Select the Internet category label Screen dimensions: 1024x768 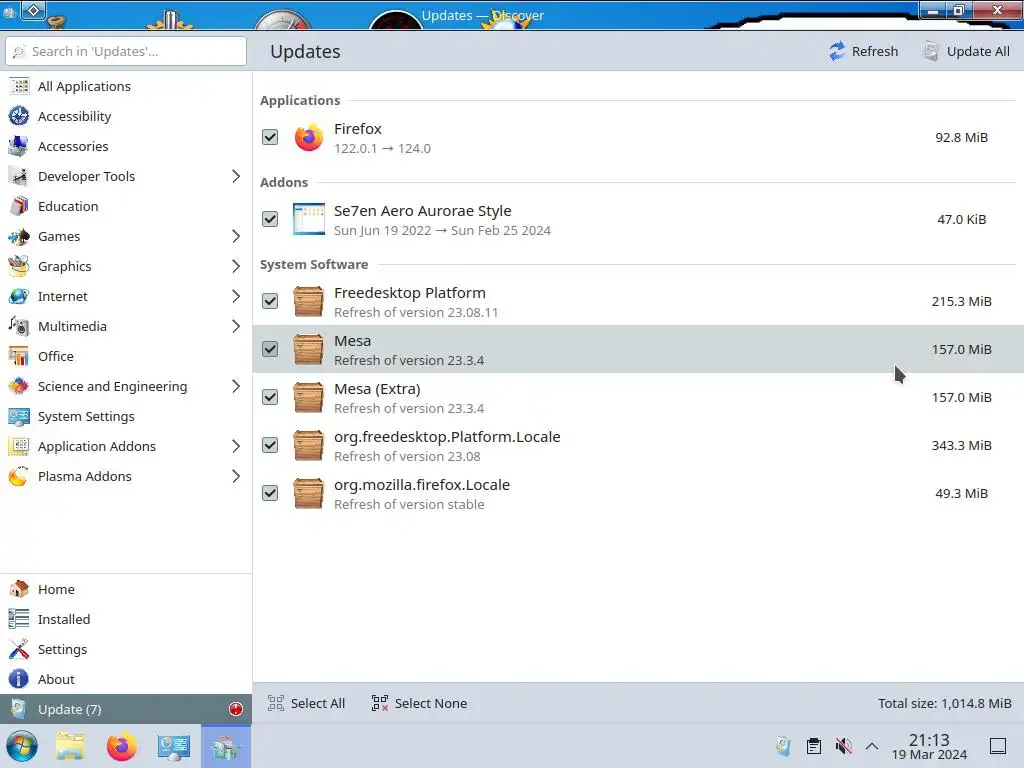63,296
